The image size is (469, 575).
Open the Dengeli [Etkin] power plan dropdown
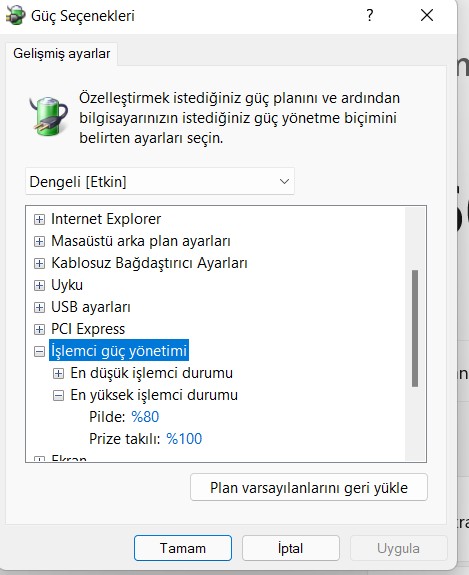(x=160, y=182)
